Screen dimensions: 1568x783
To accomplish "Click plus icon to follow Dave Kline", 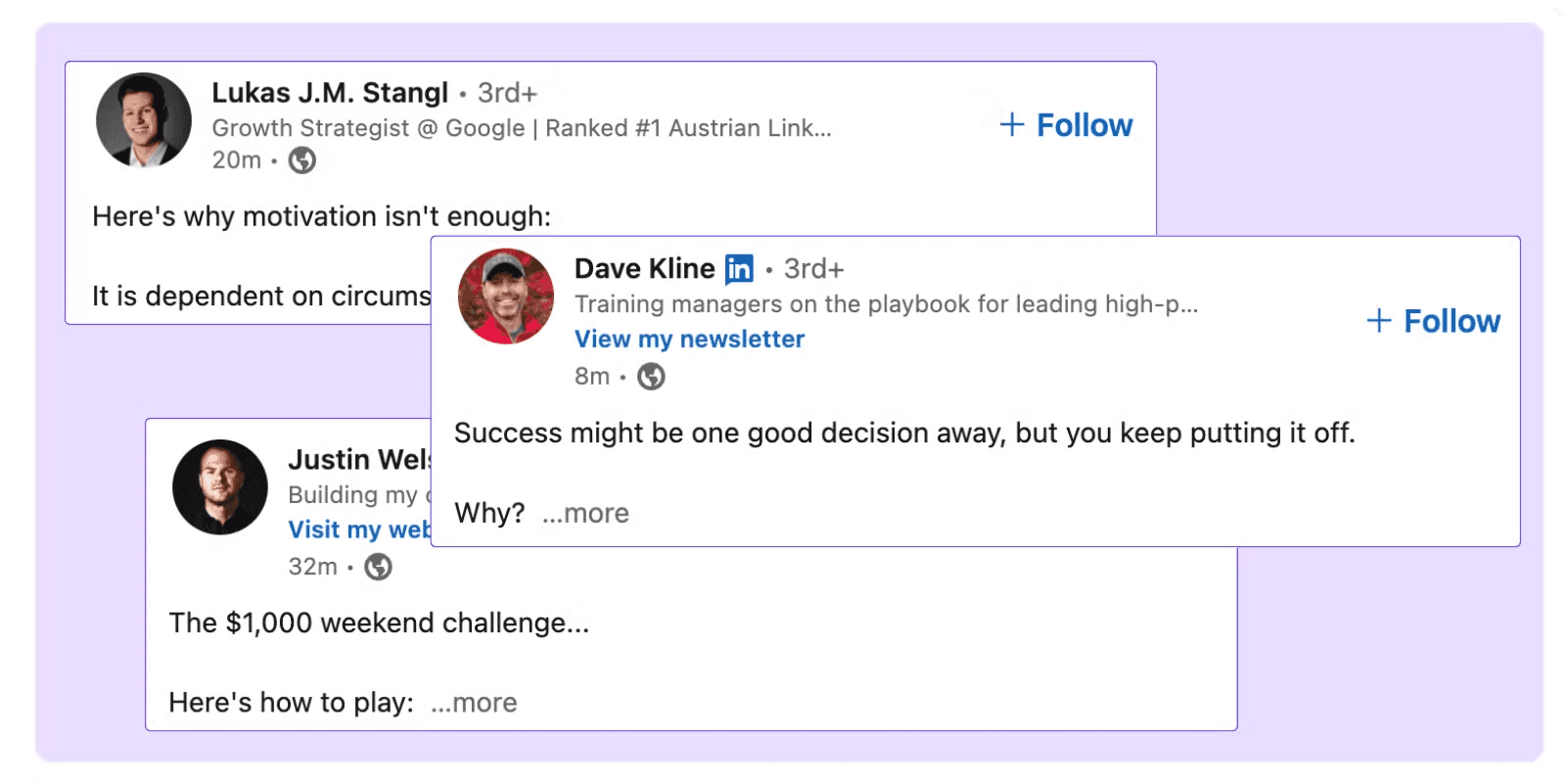I will 1379,320.
